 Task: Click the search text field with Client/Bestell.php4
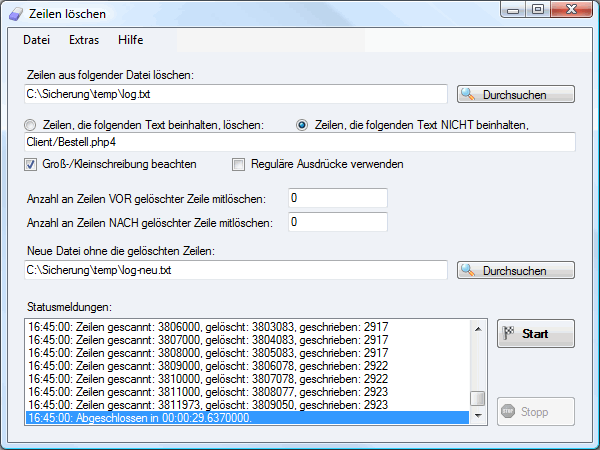pyautogui.click(x=300, y=143)
